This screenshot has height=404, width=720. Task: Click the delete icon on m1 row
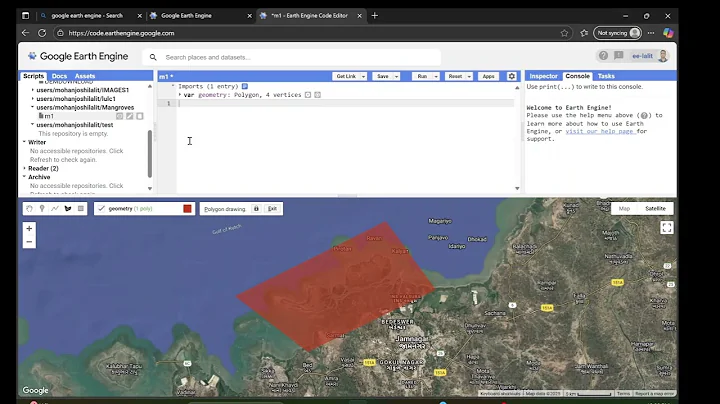click(140, 116)
